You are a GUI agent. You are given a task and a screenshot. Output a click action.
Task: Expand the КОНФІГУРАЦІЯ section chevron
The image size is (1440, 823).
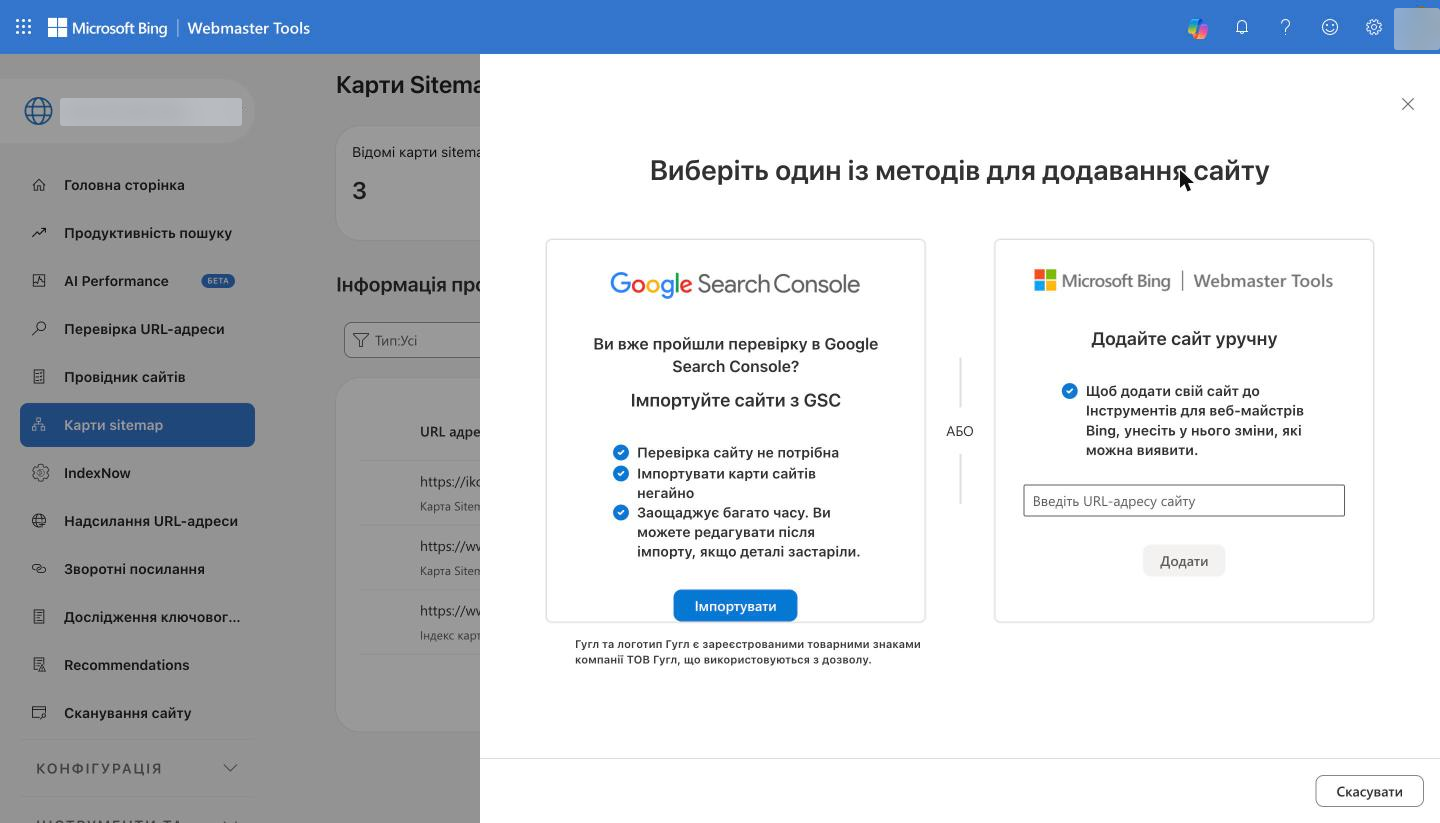pyautogui.click(x=230, y=768)
